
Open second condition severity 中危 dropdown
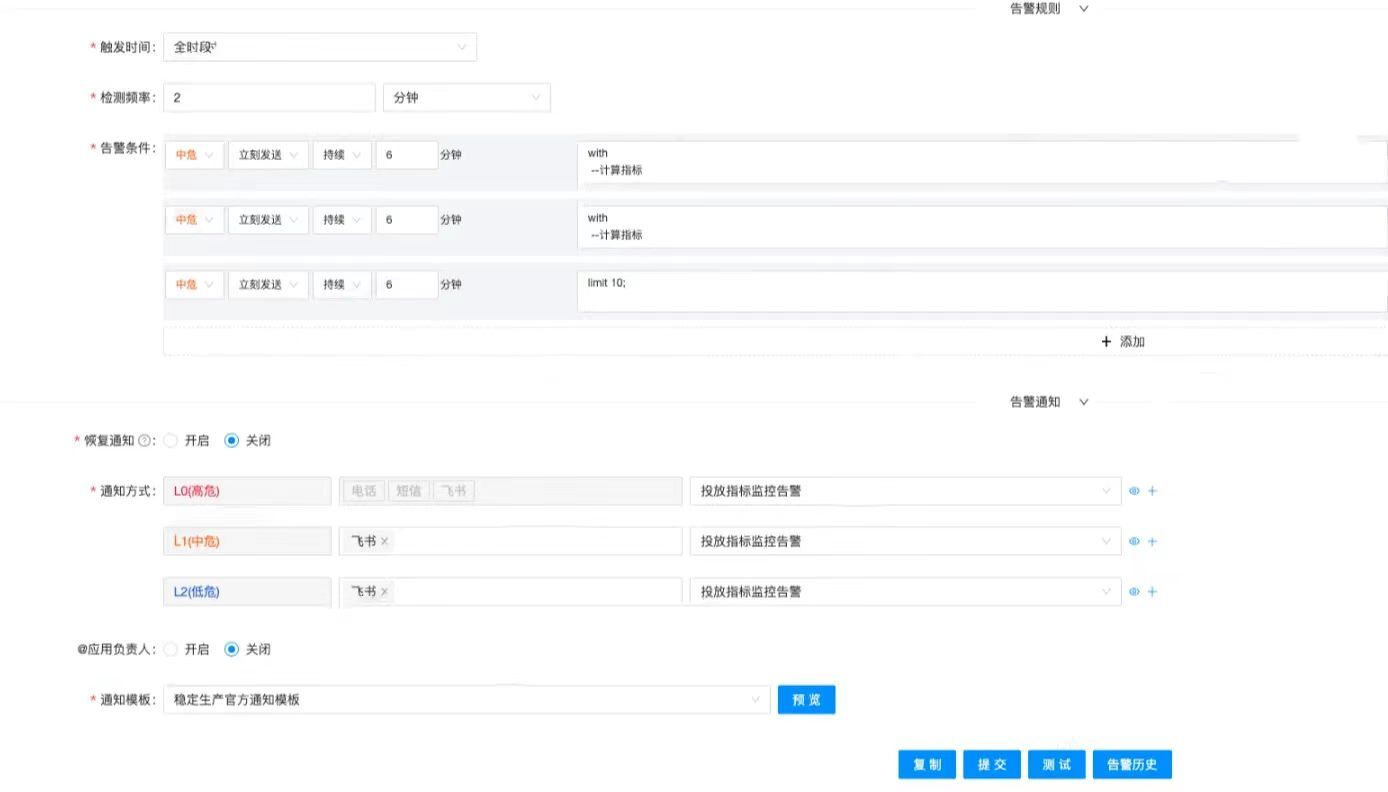pyautogui.click(x=194, y=220)
